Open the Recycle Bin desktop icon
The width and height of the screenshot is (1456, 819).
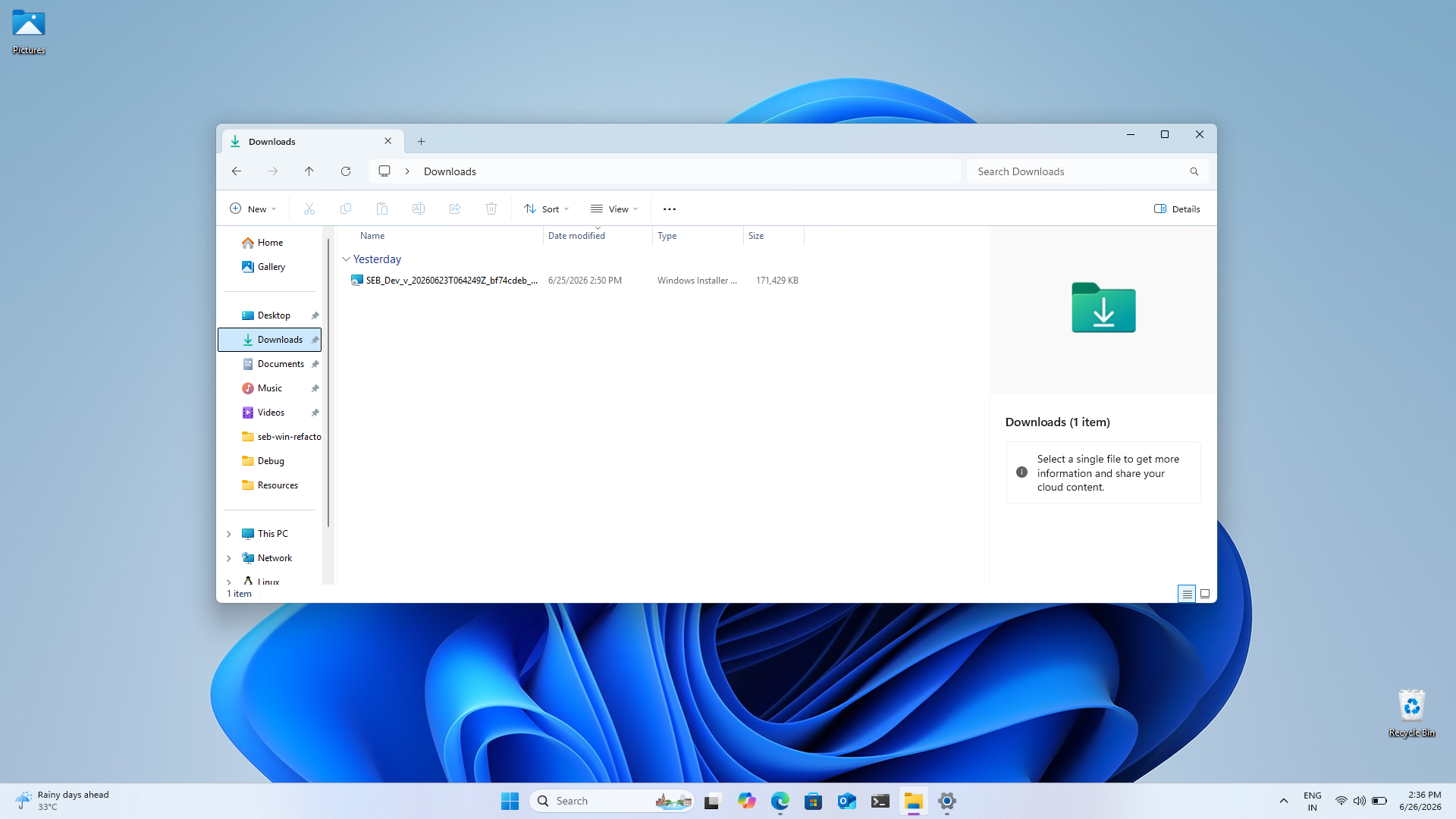tap(1411, 713)
